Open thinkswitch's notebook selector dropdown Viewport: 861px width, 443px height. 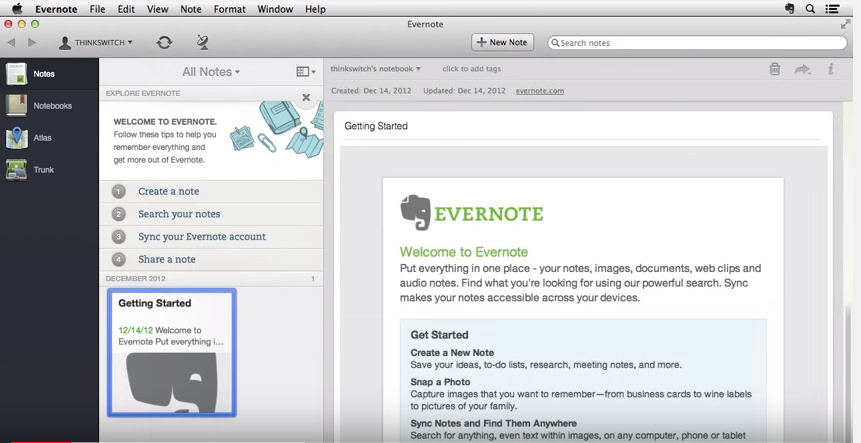pyautogui.click(x=376, y=69)
